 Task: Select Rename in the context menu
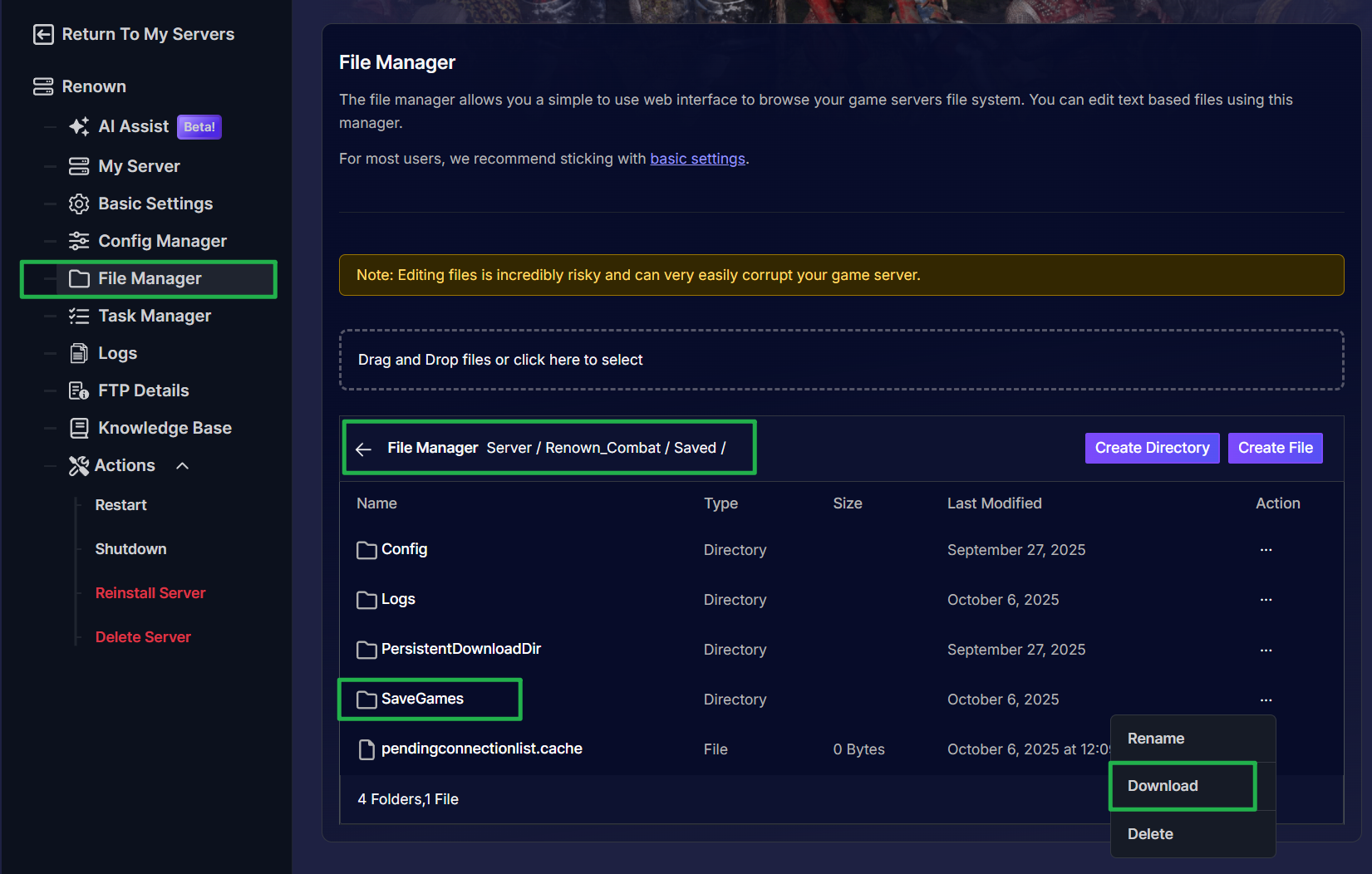point(1155,739)
